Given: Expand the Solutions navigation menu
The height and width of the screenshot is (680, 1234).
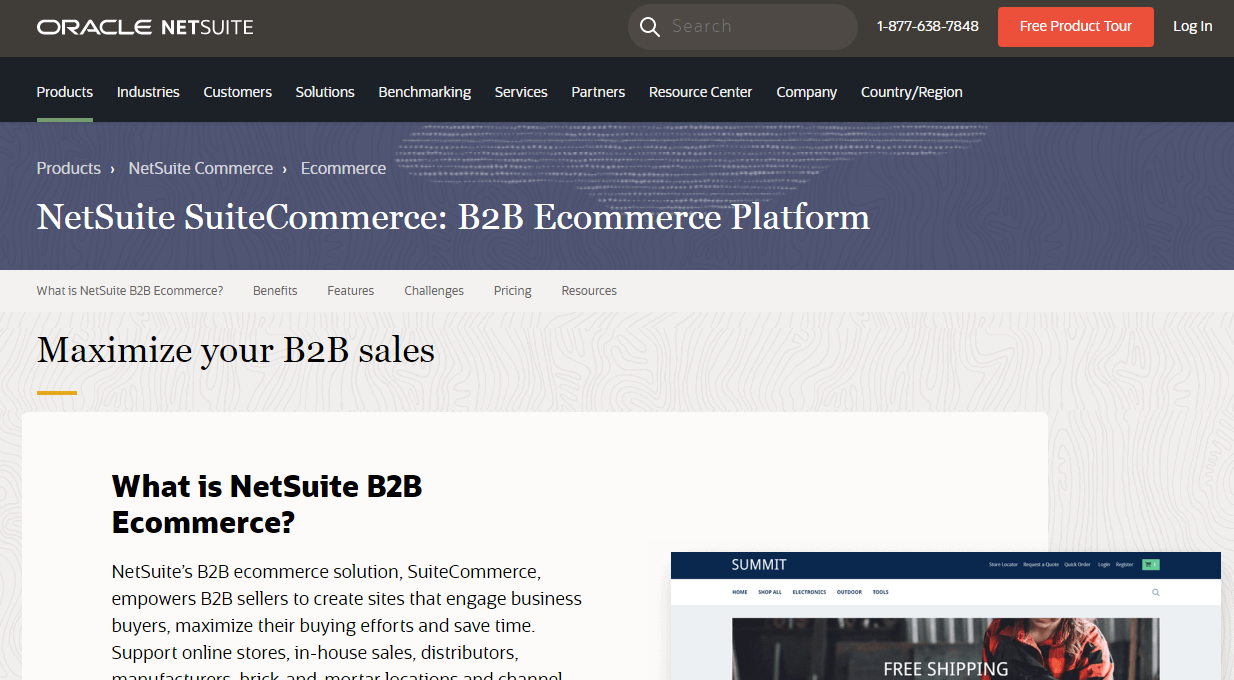Looking at the screenshot, I should coord(325,91).
